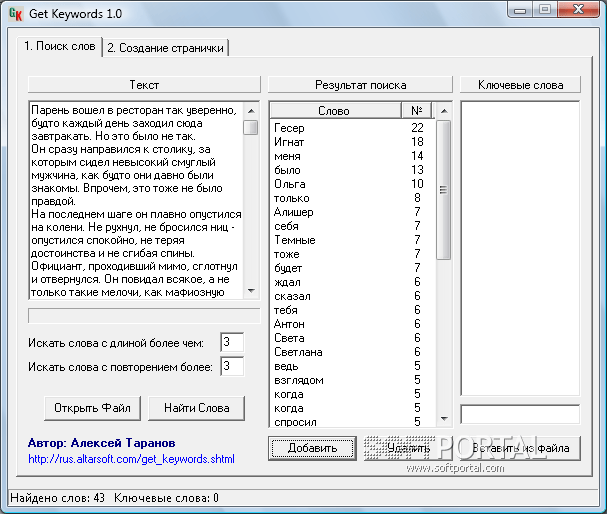Click the text area scroll-up arrow
Screen dimensions: 607x514
pyautogui.click(x=251, y=108)
